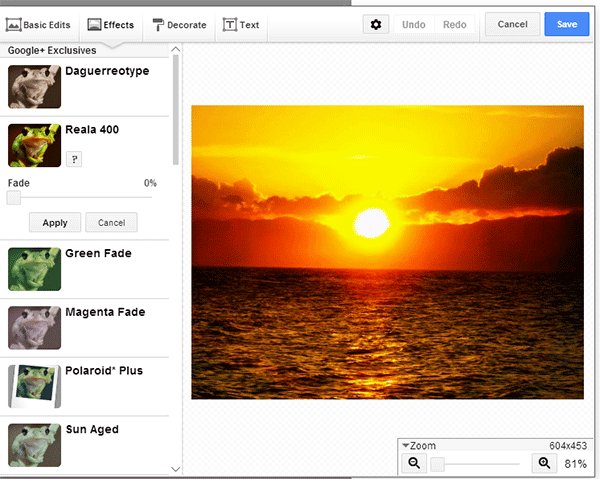Click the Reala 400 help question mark
The height and width of the screenshot is (479, 600).
pyautogui.click(x=74, y=159)
